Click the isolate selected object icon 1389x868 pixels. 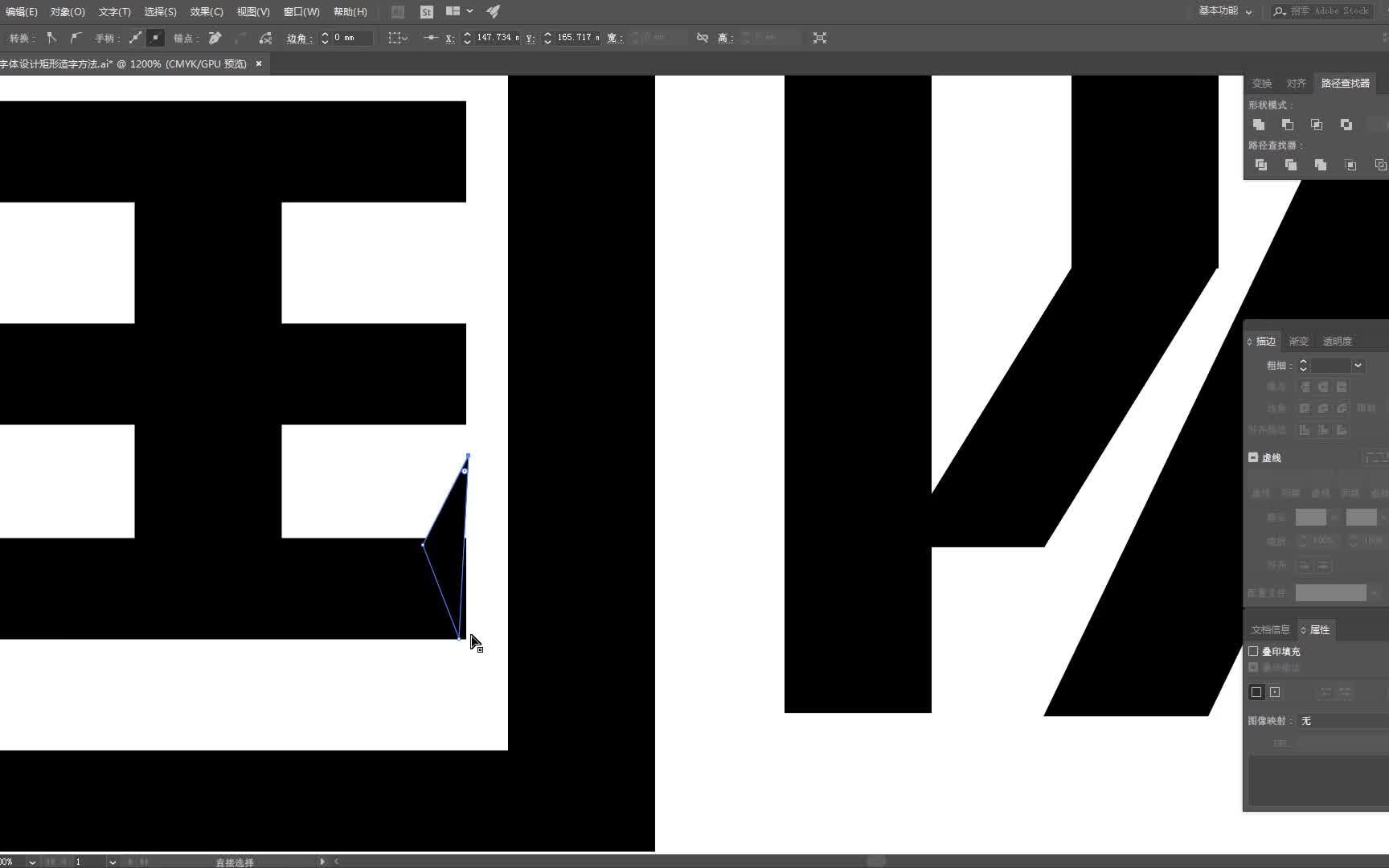(x=819, y=38)
